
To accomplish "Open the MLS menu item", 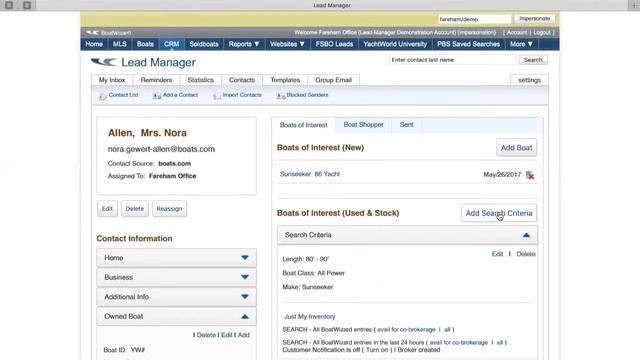I will tap(120, 44).
